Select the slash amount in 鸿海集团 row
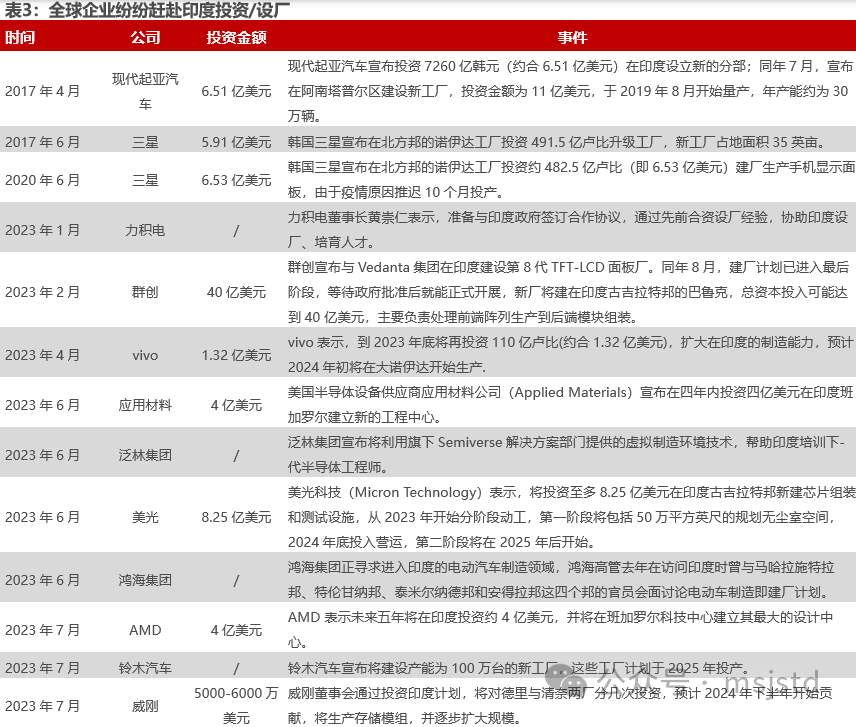The height and width of the screenshot is (727, 856). tap(236, 580)
